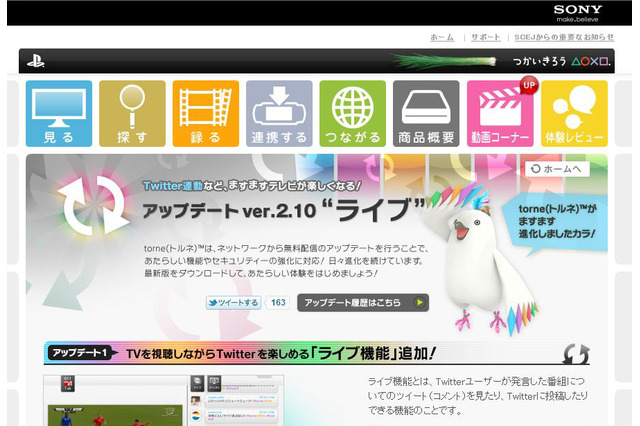Viewport: 640px width, 426px height.
Task: Open SCEJからの重要なお知らせ link
Action: 564,37
